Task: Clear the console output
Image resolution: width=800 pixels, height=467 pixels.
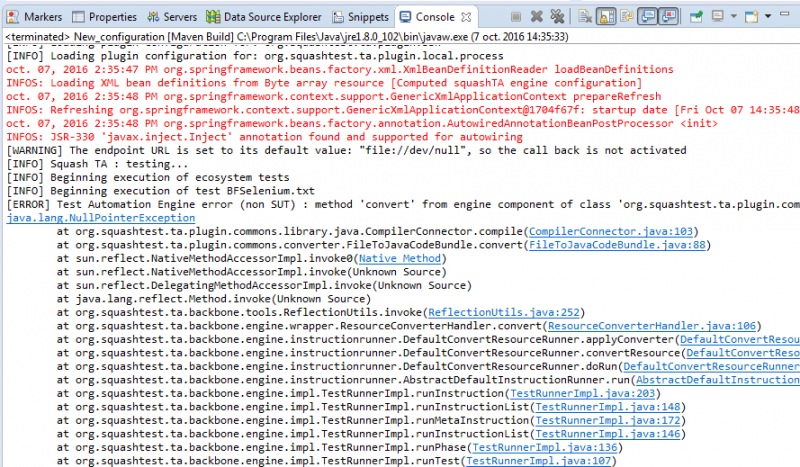Action: pyautogui.click(x=584, y=16)
